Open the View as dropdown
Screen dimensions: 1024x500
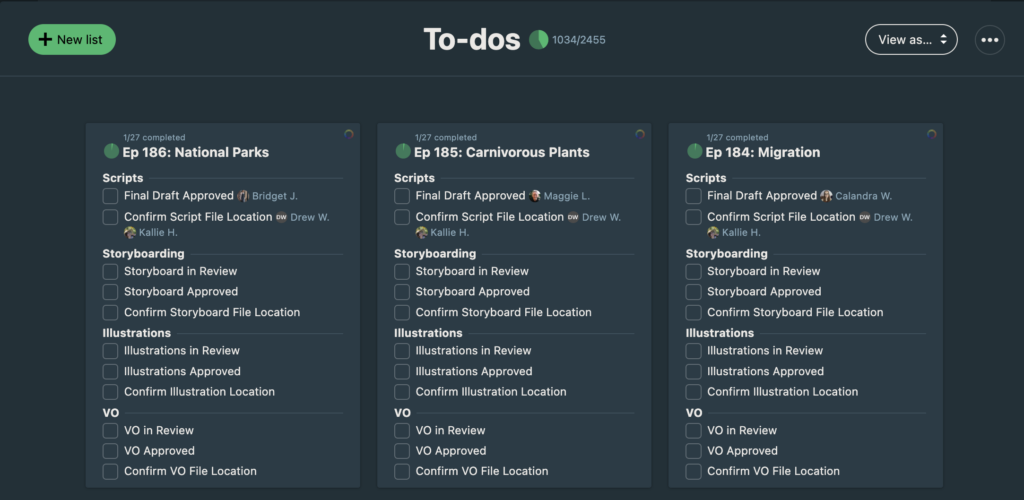tap(911, 40)
